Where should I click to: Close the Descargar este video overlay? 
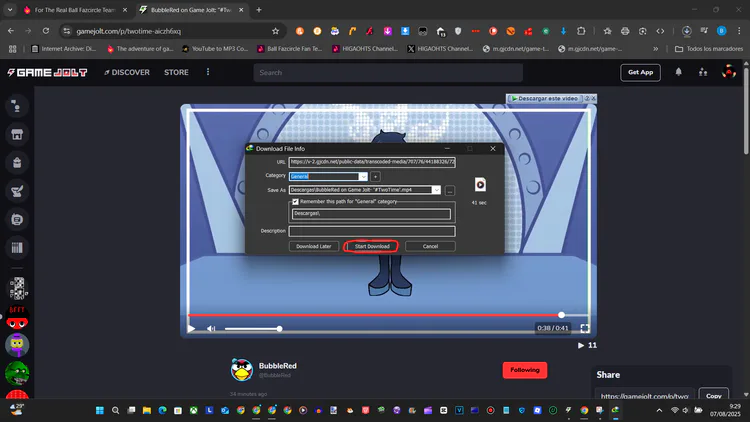coord(594,98)
